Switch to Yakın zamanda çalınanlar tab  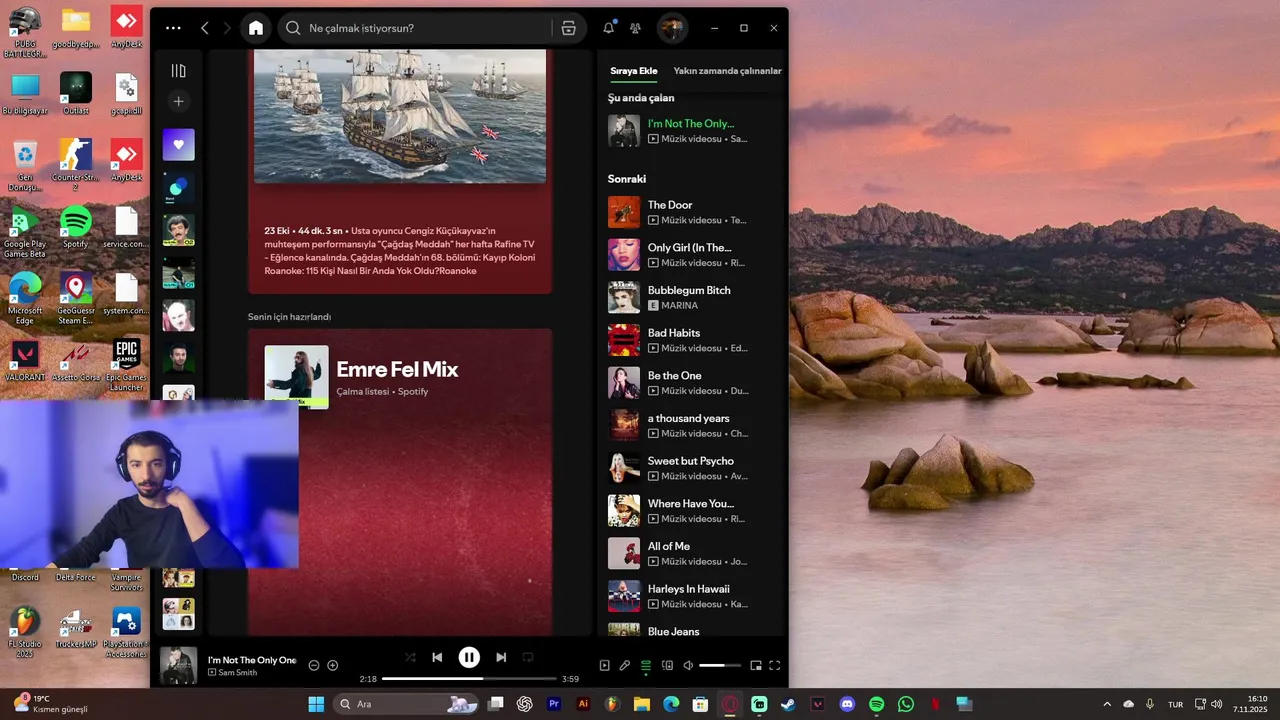727,71
